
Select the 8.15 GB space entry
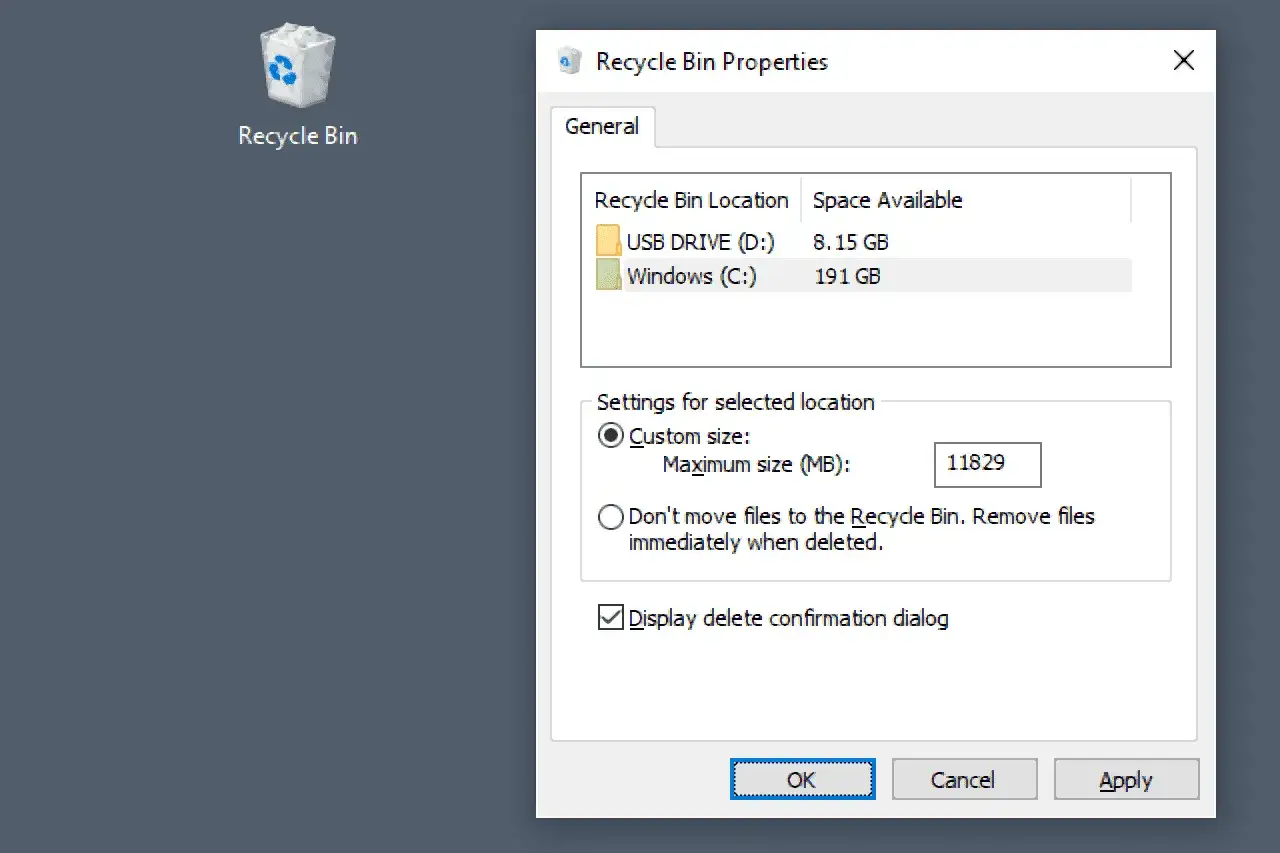tap(850, 242)
